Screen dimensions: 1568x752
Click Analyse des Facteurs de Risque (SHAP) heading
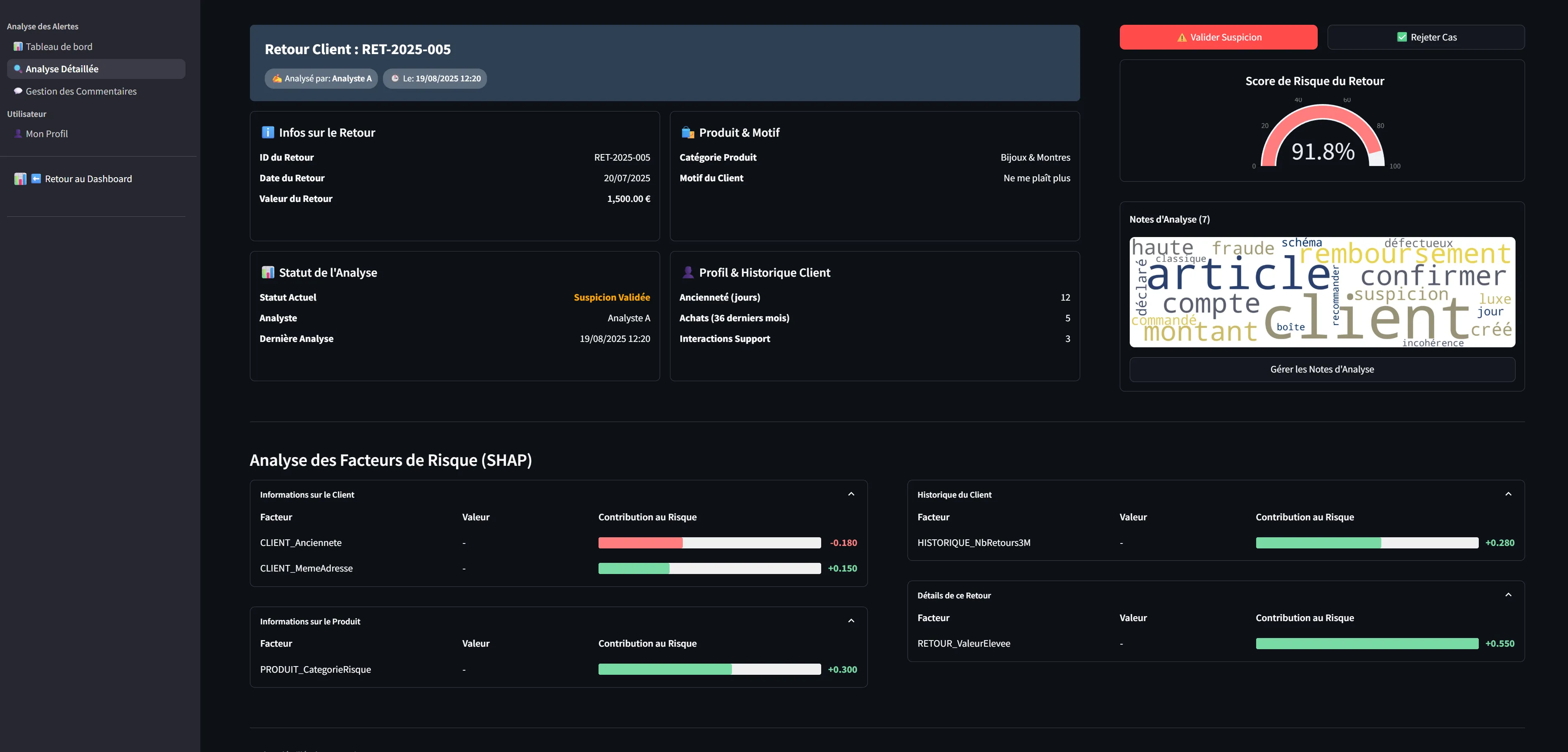pyautogui.click(x=391, y=460)
